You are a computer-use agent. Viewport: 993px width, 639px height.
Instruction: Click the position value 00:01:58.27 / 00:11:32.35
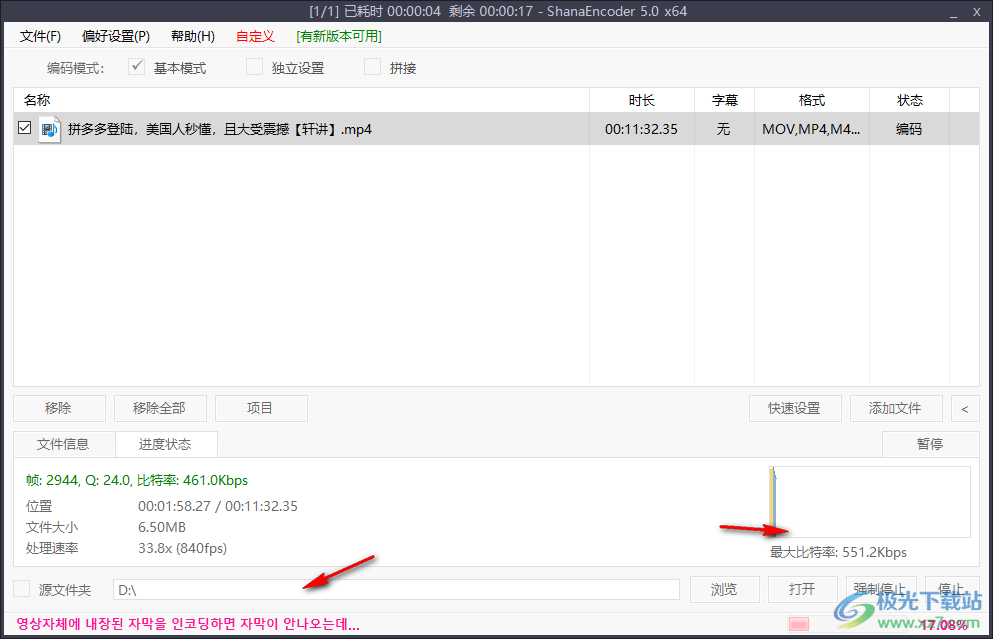pyautogui.click(x=218, y=507)
